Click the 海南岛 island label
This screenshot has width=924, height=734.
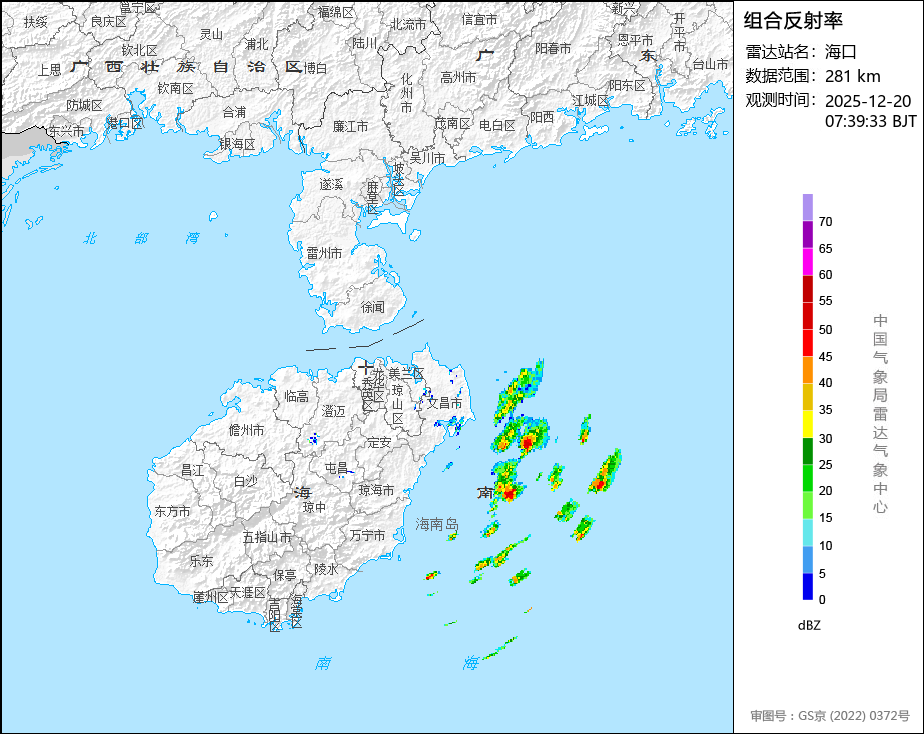(437, 524)
